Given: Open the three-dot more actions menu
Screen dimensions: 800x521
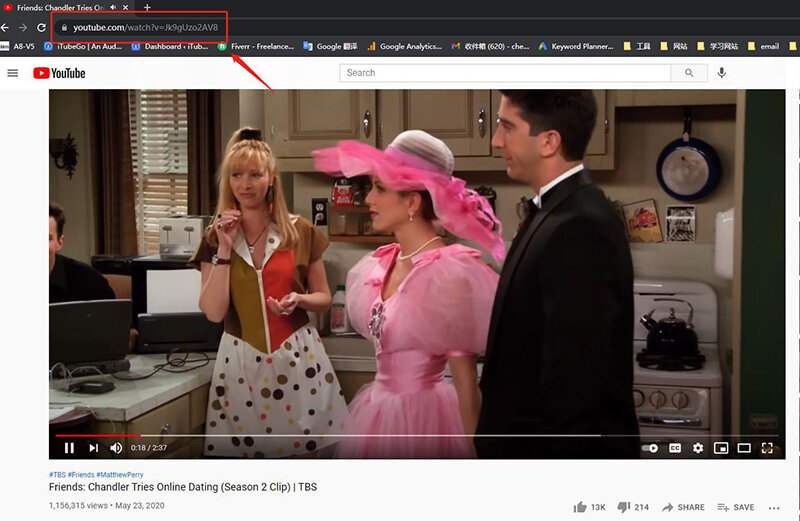Looking at the screenshot, I should (774, 508).
